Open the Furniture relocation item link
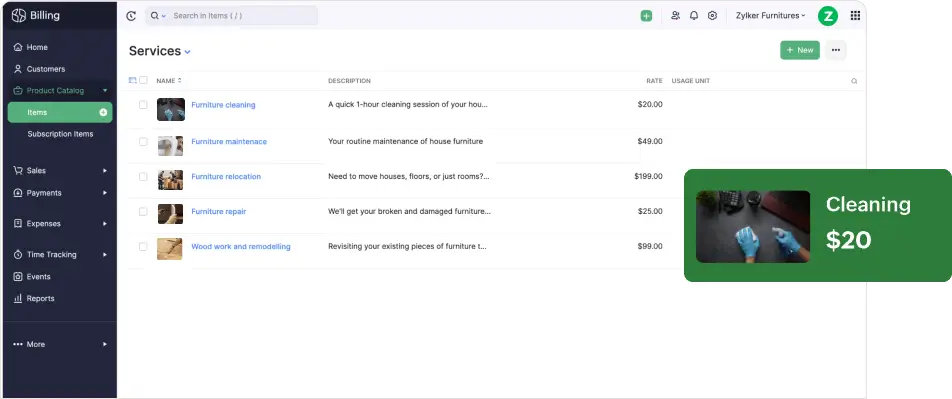 226,177
